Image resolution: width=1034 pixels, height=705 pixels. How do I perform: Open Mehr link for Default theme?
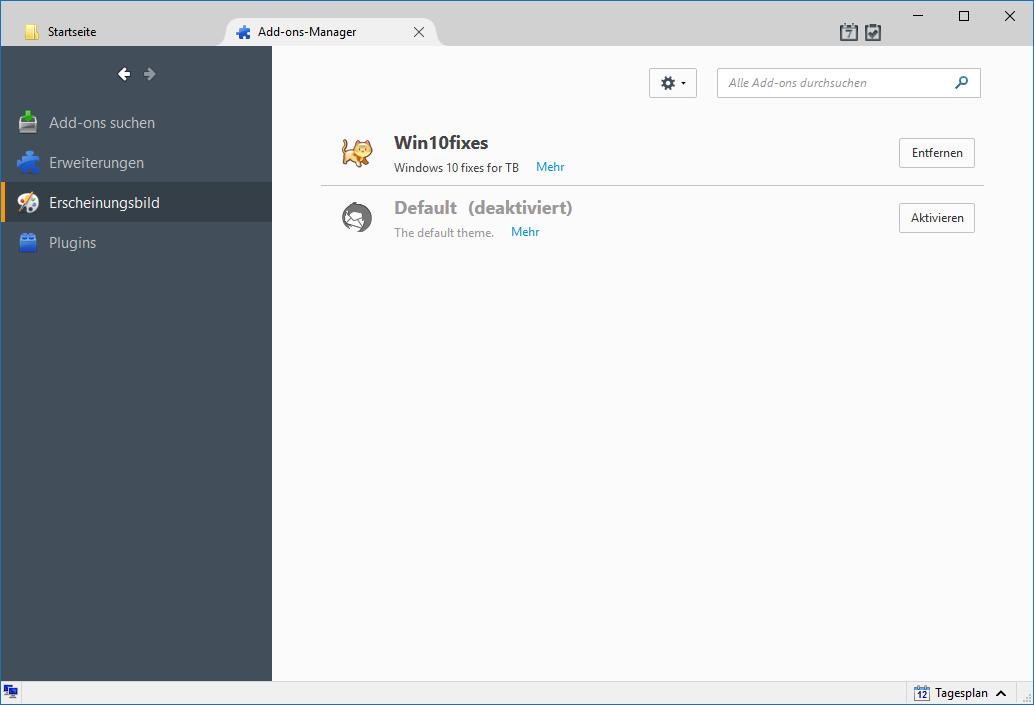(525, 231)
